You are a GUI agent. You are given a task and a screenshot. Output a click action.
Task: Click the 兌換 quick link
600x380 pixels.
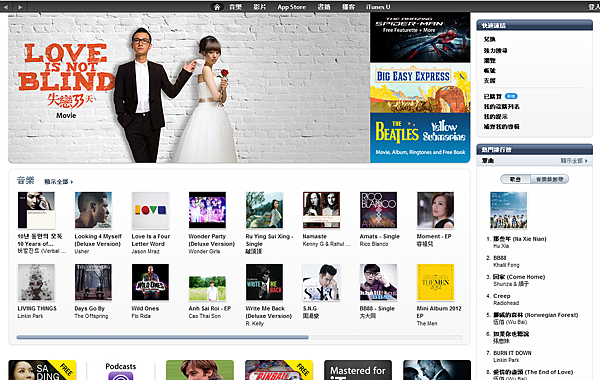489,39
